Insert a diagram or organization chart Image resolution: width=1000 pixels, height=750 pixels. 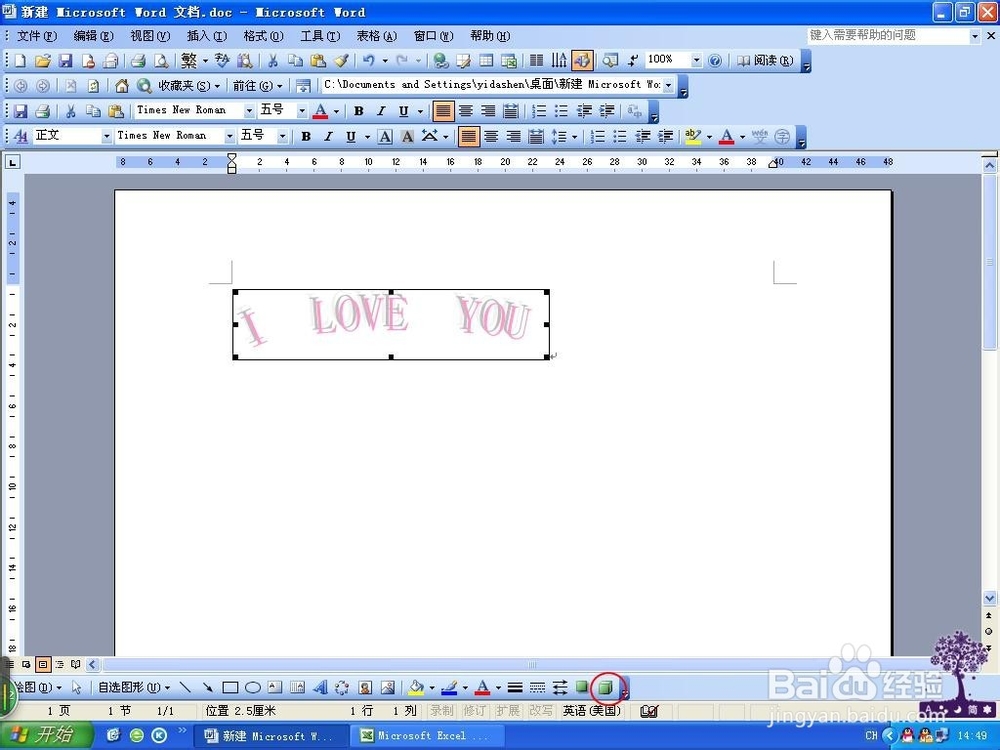click(x=342, y=688)
